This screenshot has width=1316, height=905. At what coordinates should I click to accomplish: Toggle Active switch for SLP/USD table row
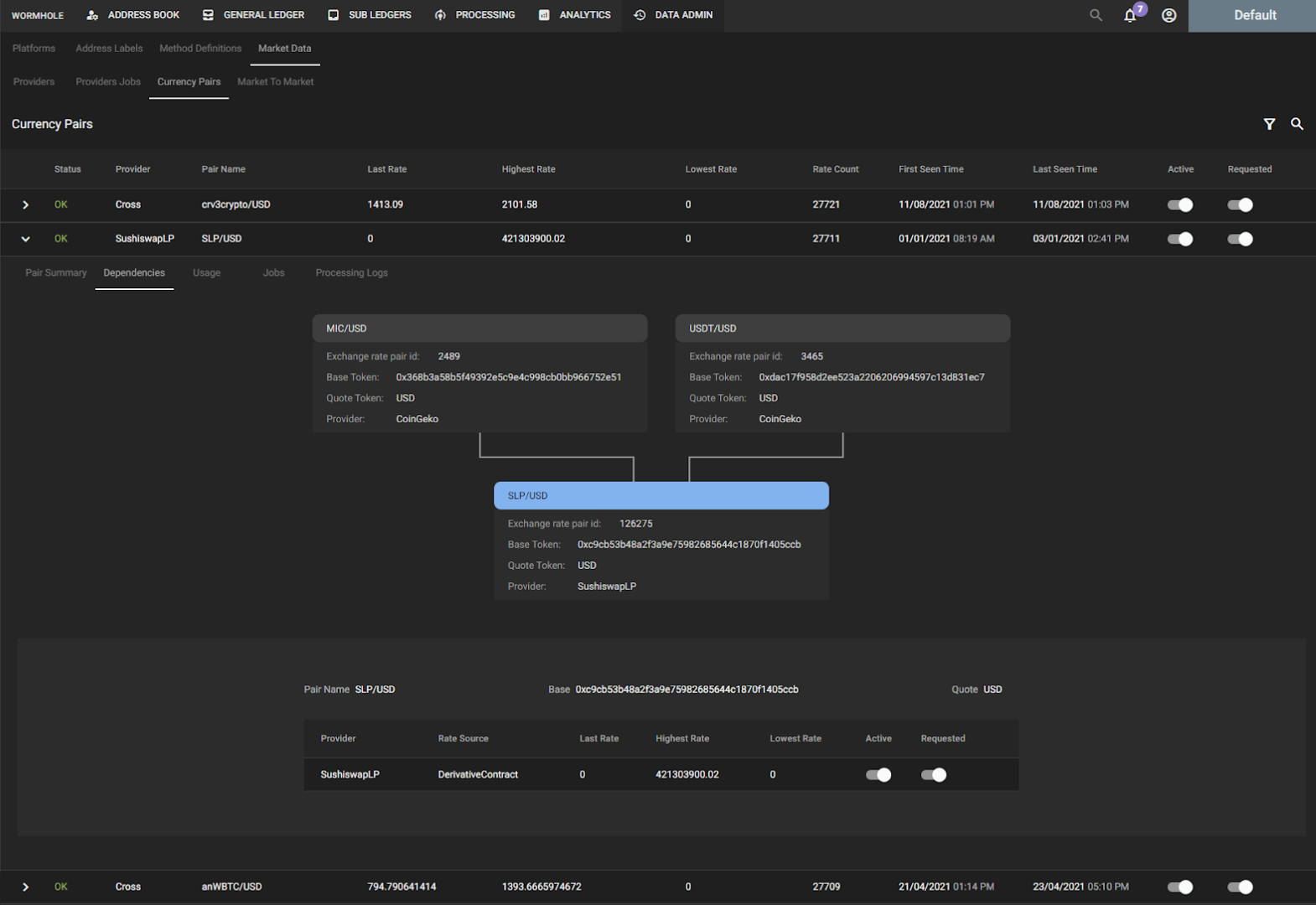click(x=1180, y=239)
